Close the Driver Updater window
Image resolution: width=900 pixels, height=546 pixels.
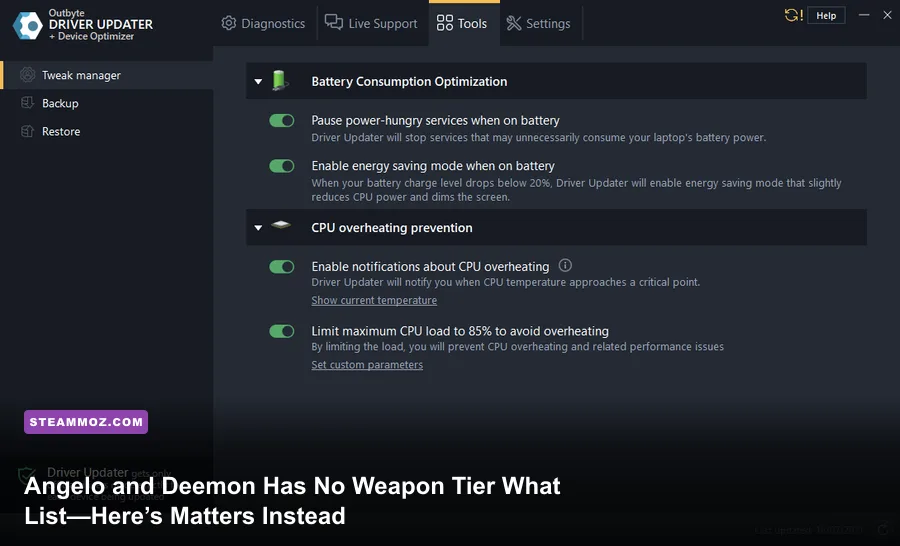887,15
